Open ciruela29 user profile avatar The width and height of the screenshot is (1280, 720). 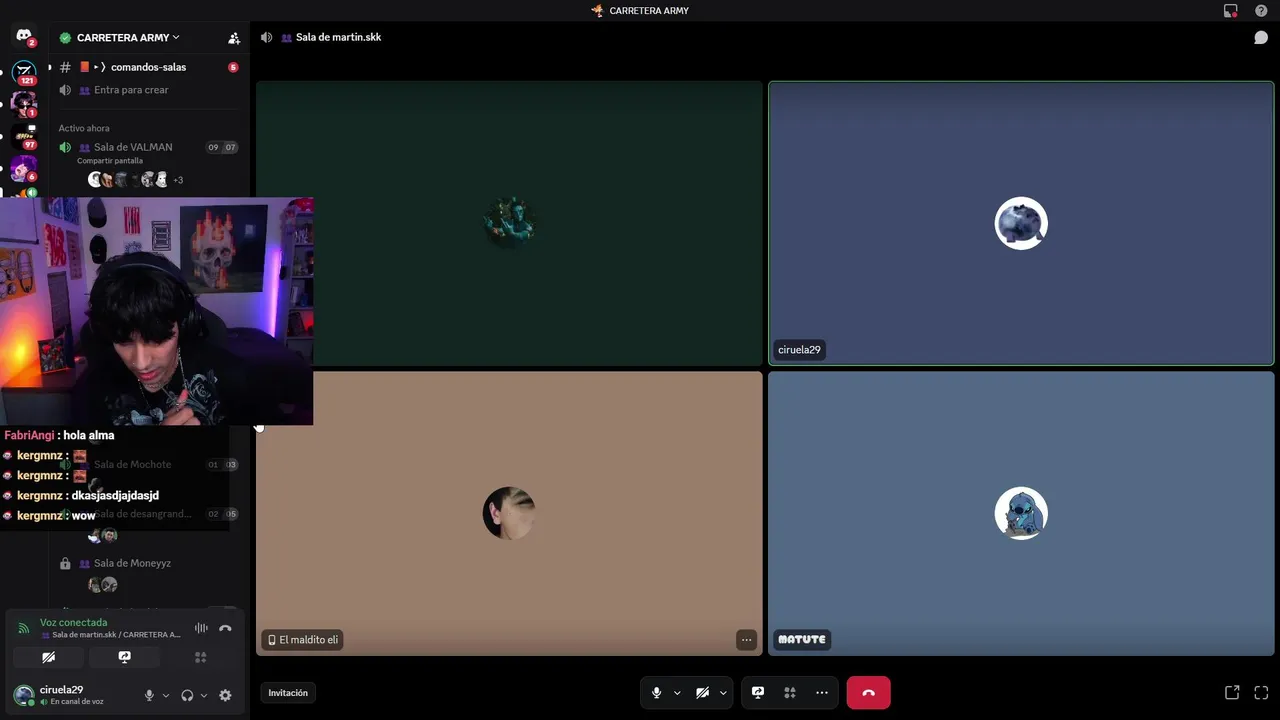[24, 695]
